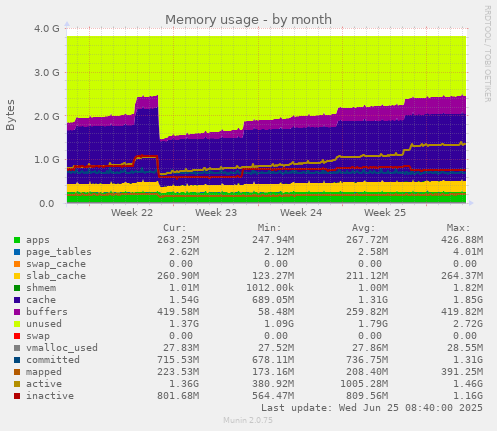
Task: Click the '4.0 G' axis label
Action: tap(47, 29)
